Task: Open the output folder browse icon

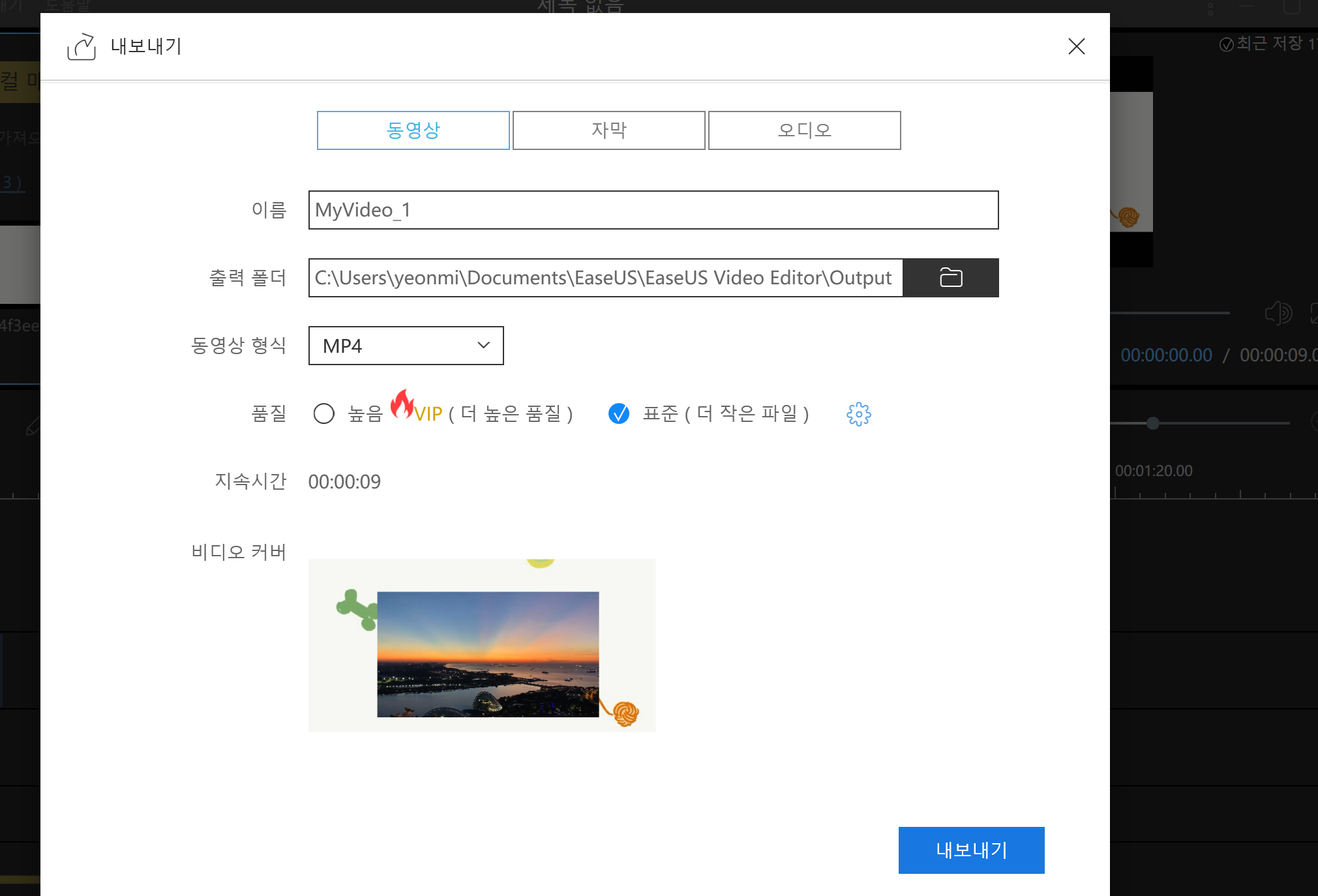Action: pyautogui.click(x=951, y=277)
